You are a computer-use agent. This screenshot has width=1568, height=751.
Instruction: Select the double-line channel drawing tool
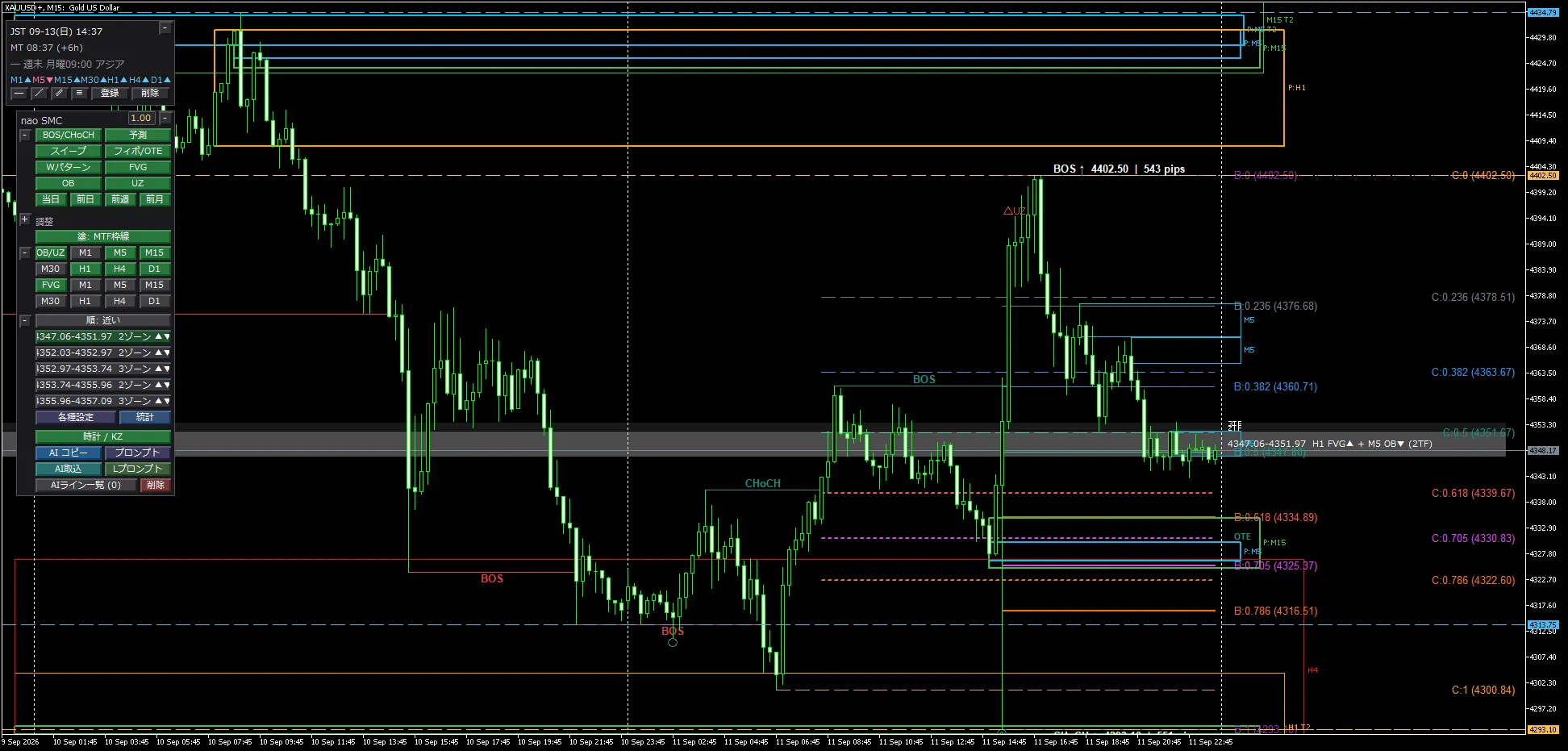tap(60, 94)
